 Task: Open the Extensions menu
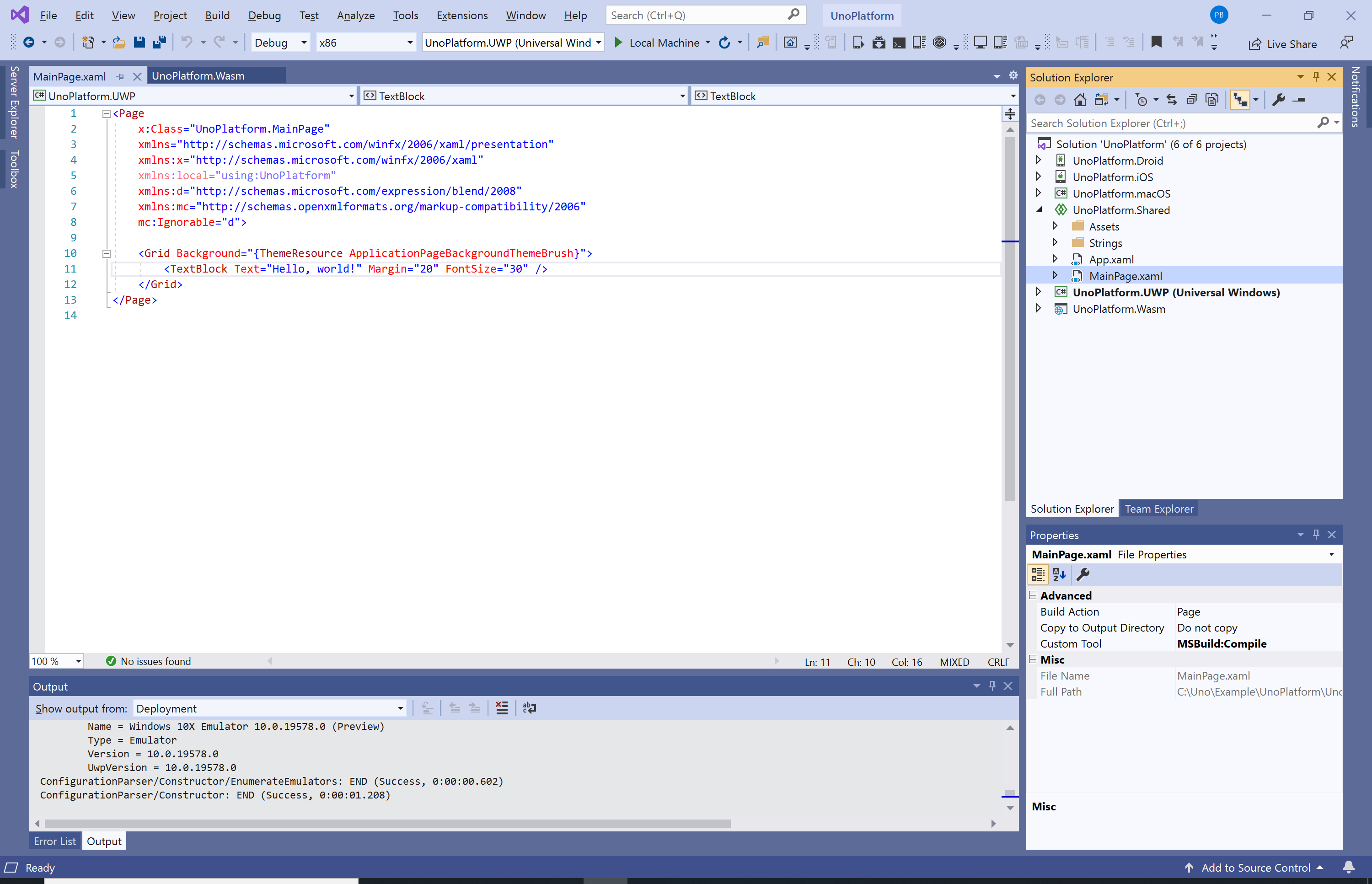[461, 16]
